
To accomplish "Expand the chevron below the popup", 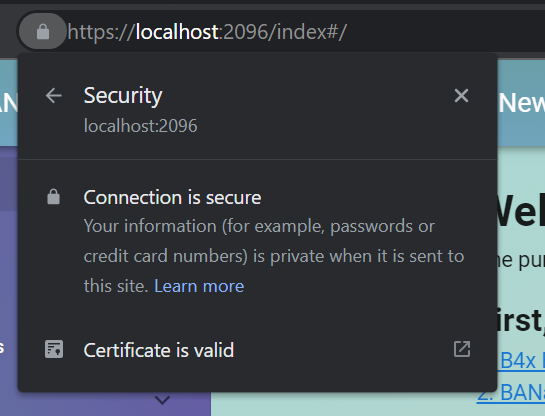I will point(162,400).
